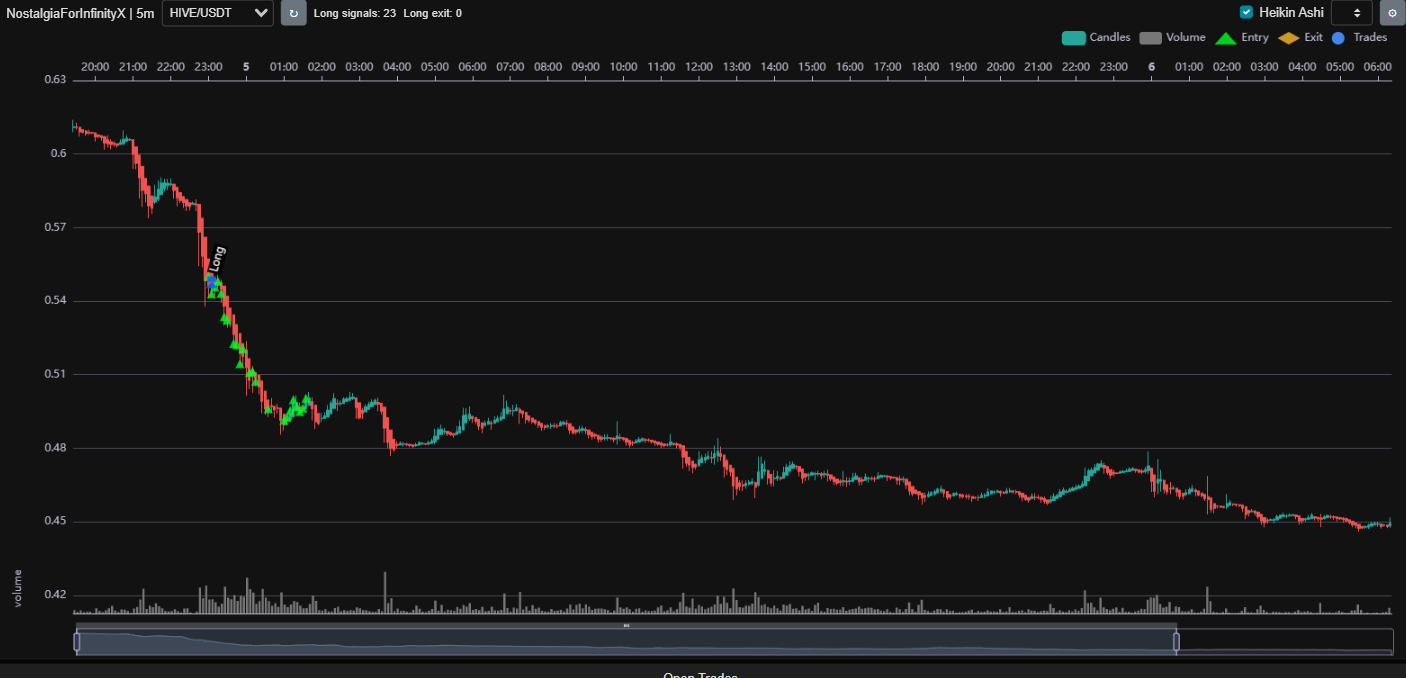Click the 0.45 price axis label

coord(54,521)
